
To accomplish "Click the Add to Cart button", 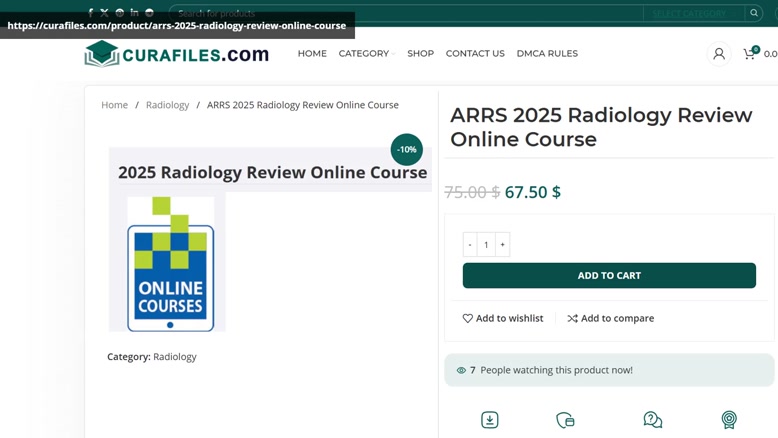I will (x=609, y=275).
